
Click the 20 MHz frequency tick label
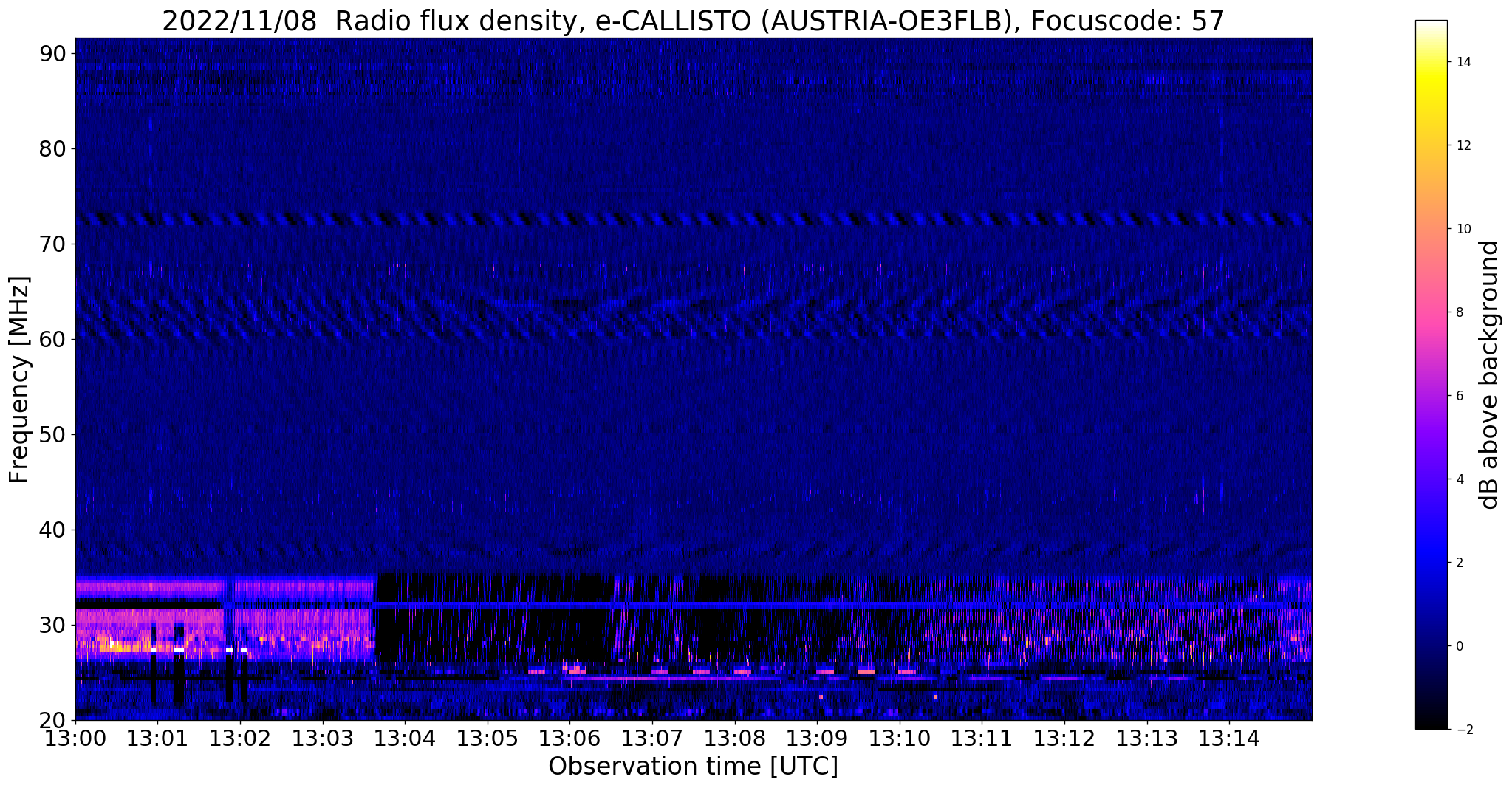click(52, 720)
